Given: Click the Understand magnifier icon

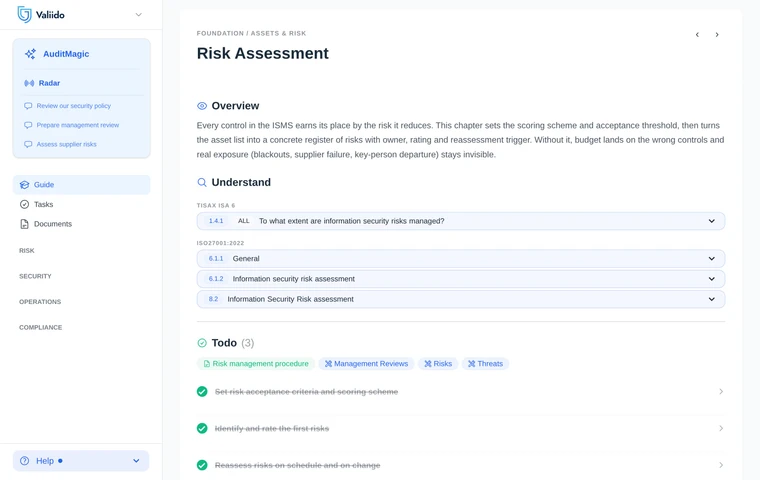Looking at the screenshot, I should pyautogui.click(x=202, y=183).
